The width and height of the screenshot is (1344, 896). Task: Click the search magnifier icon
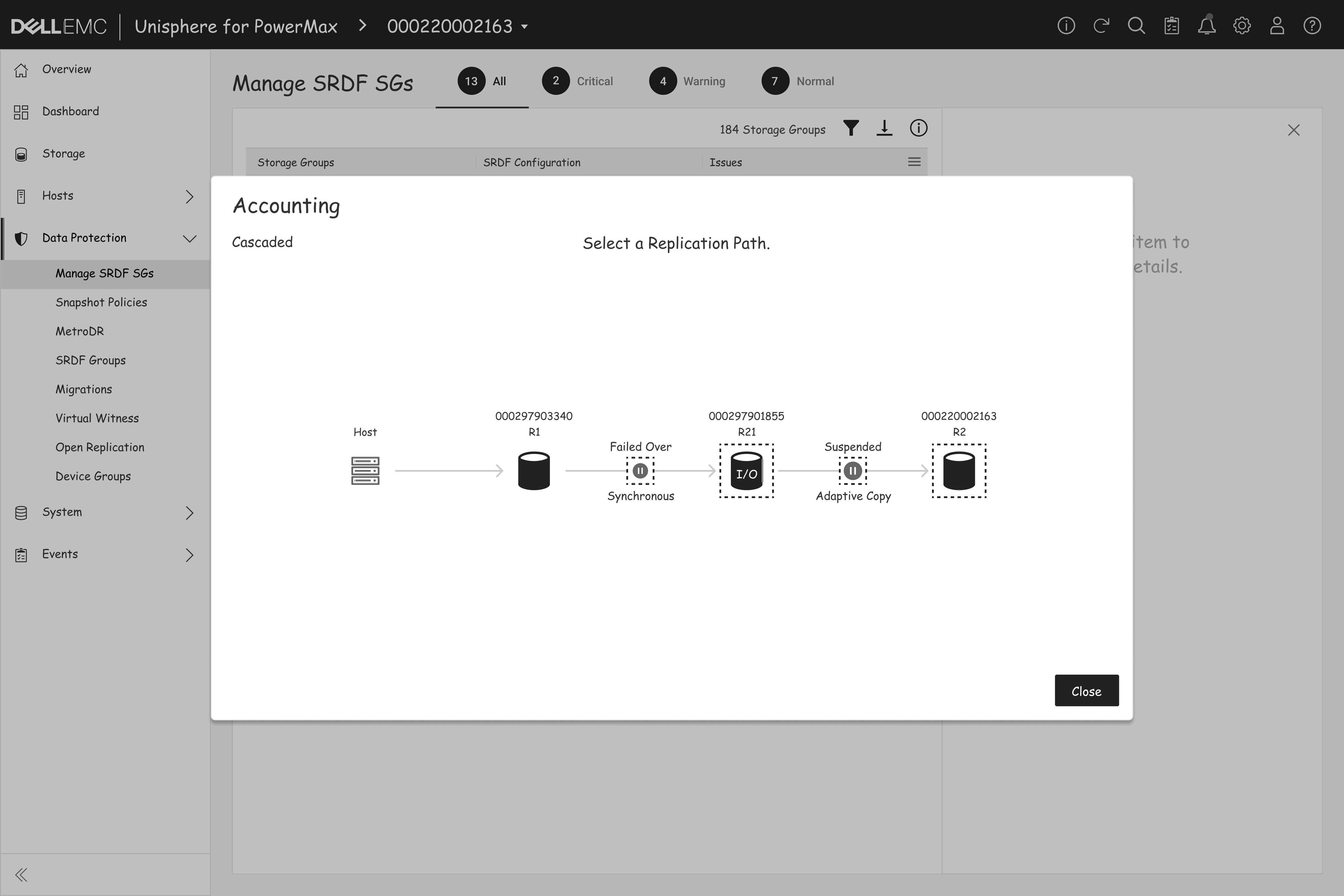[1136, 26]
